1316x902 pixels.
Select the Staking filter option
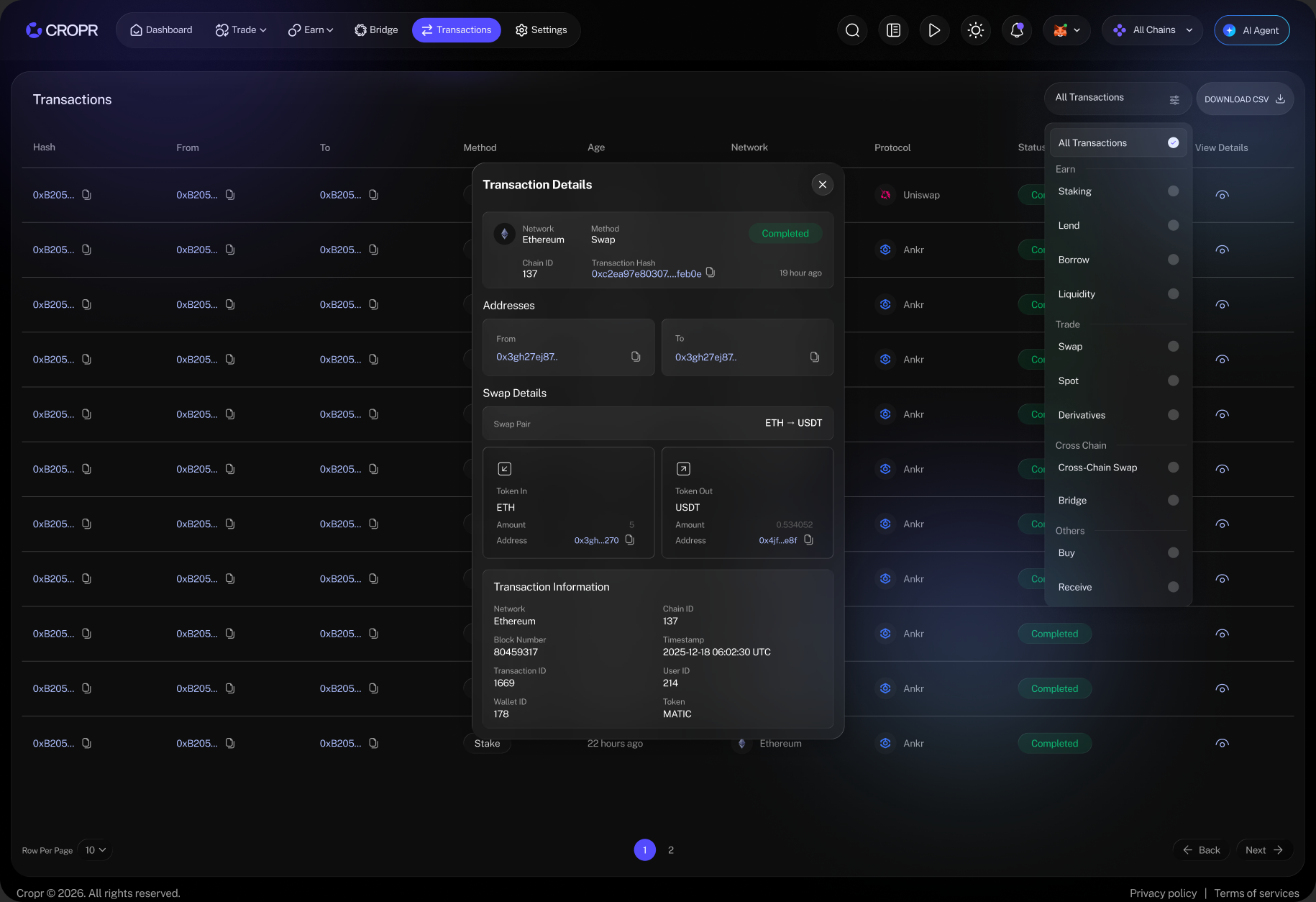coord(1118,191)
